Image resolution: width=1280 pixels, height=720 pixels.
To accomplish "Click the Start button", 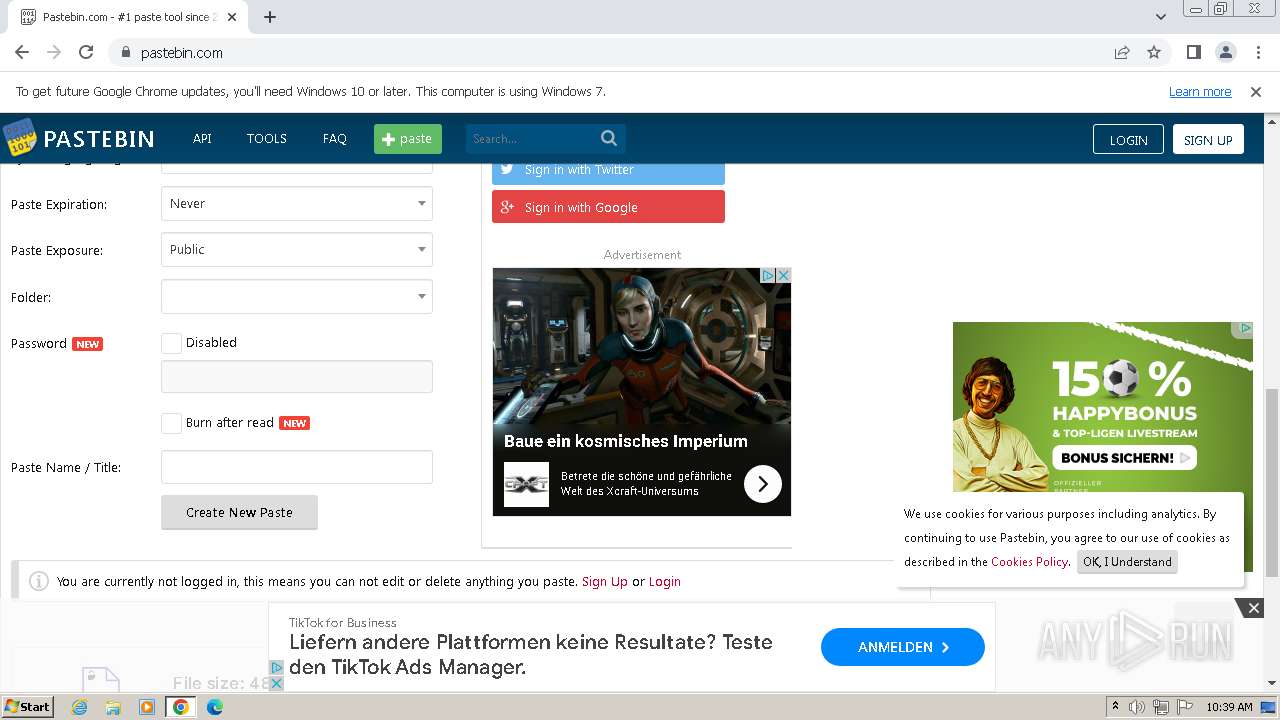I will click(x=27, y=707).
